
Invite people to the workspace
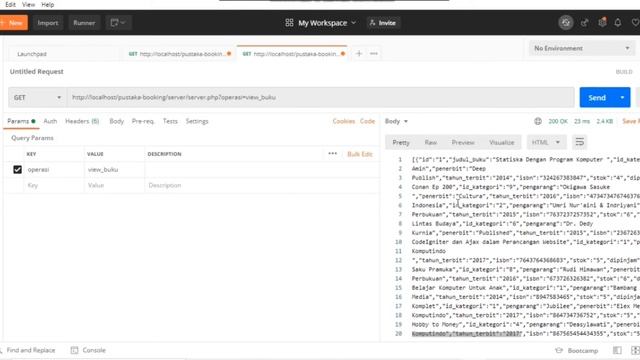pyautogui.click(x=383, y=23)
